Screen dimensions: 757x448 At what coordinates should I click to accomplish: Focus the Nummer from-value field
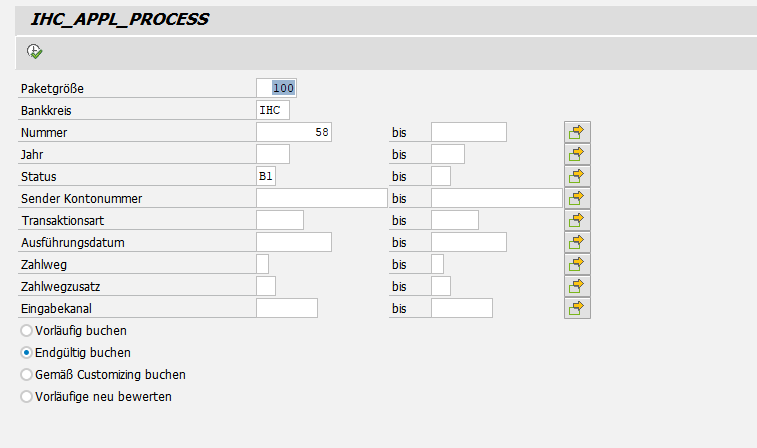[294, 132]
